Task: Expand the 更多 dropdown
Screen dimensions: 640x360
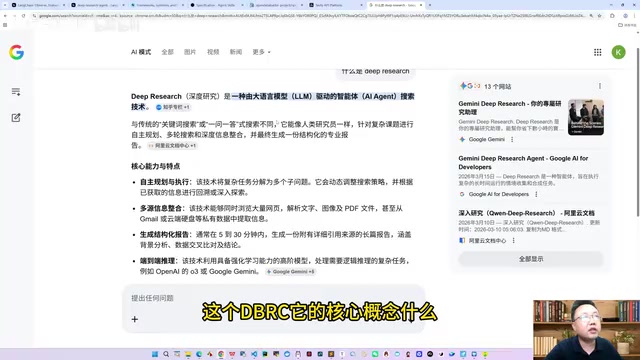Action: pos(261,52)
